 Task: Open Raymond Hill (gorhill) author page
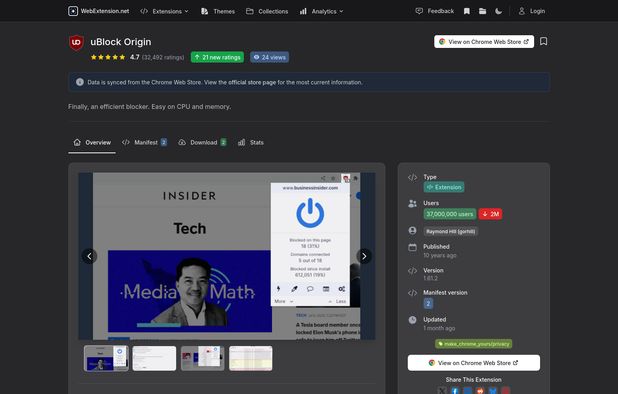(450, 231)
